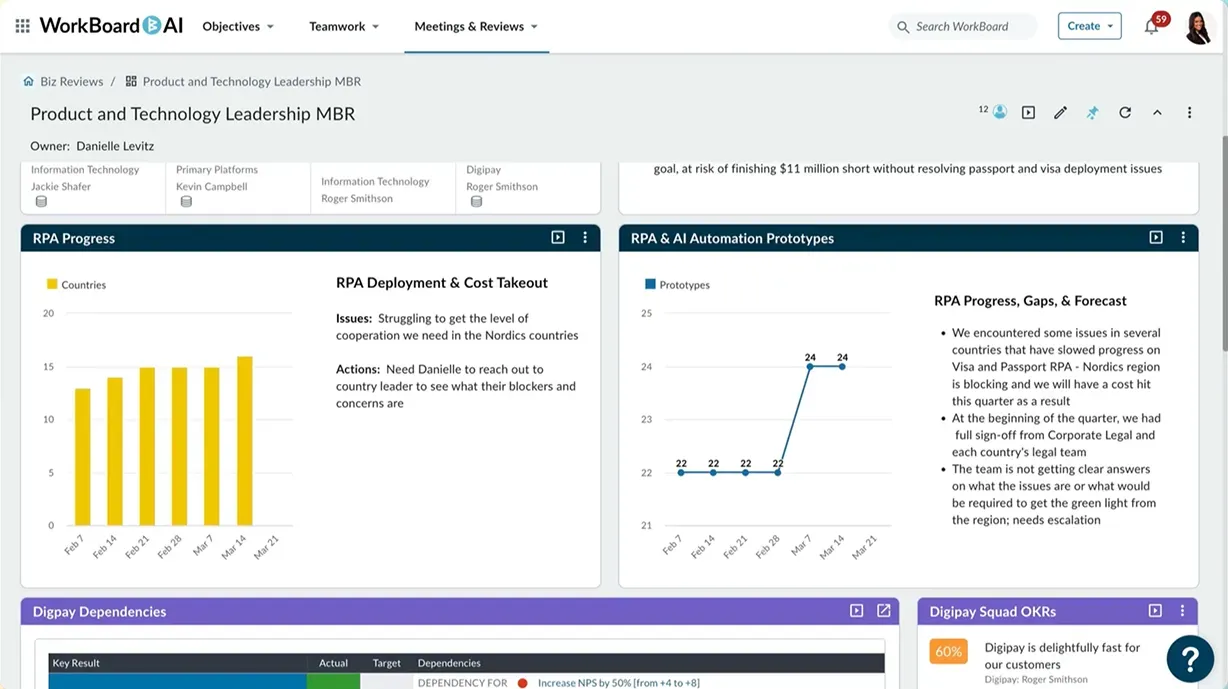
Task: Click the Jackie Shafer name
Action: (x=61, y=186)
